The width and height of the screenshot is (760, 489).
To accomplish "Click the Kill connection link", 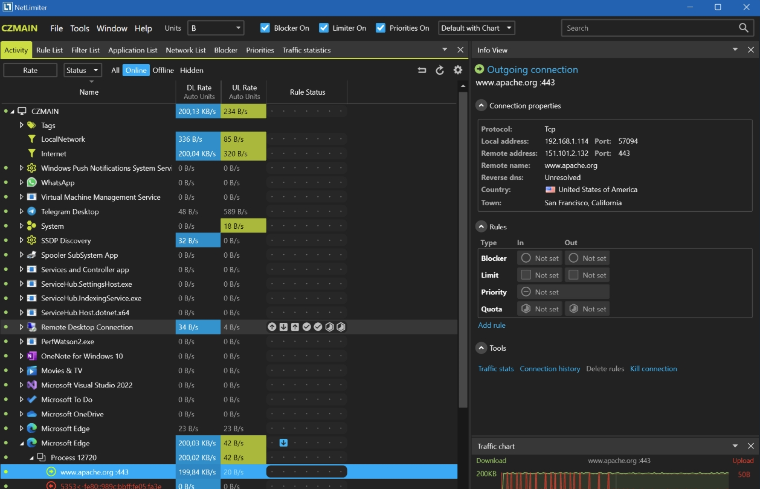I will (653, 369).
